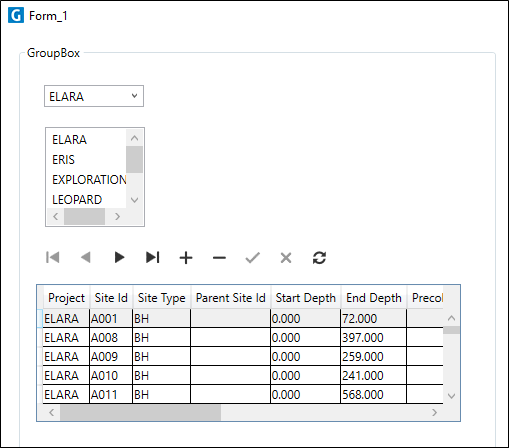Click list box horizontal scroll right arrow
Image resolution: width=509 pixels, height=448 pixels.
click(x=117, y=217)
